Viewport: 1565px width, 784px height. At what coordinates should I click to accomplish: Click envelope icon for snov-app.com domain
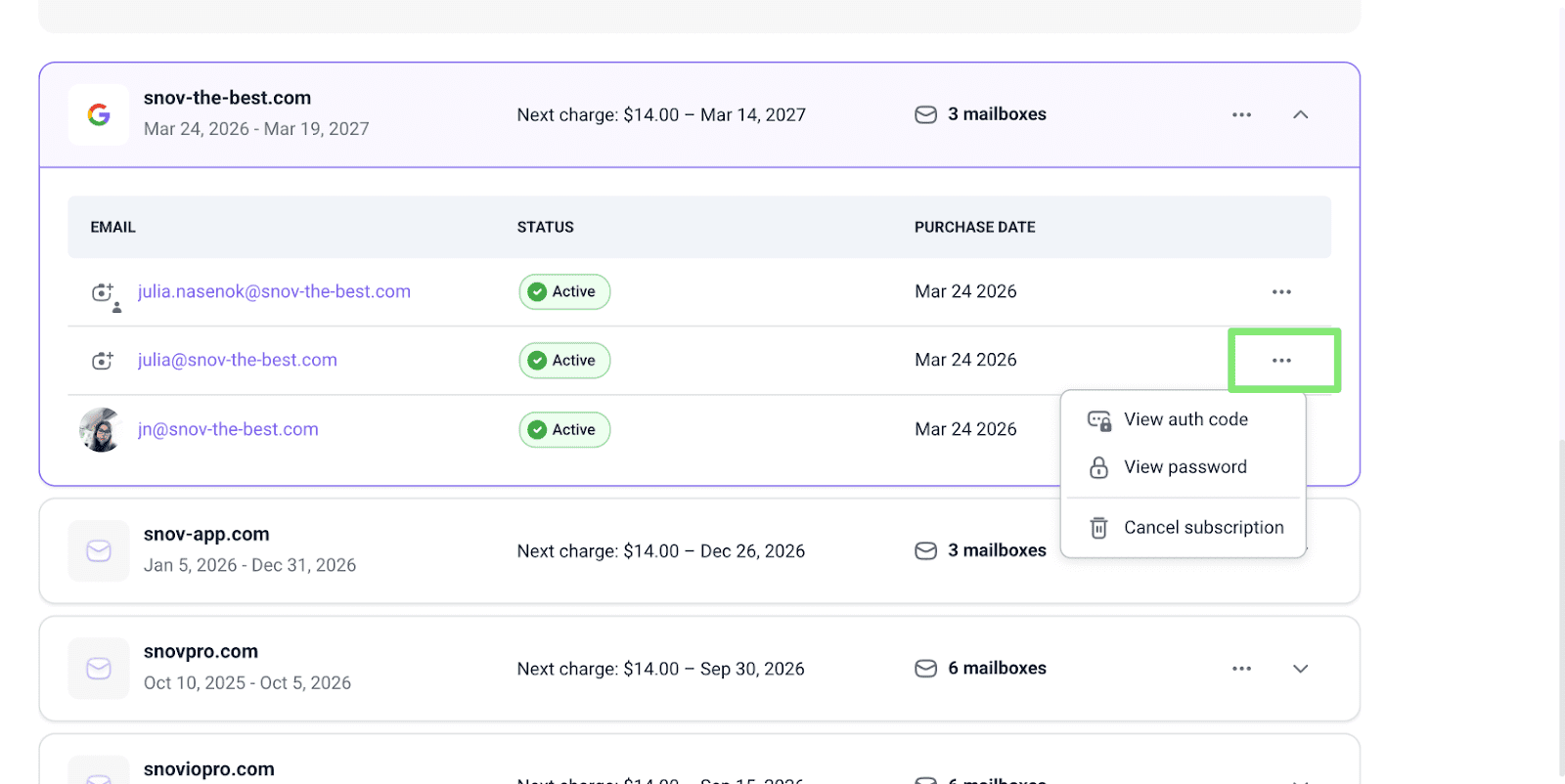[99, 551]
